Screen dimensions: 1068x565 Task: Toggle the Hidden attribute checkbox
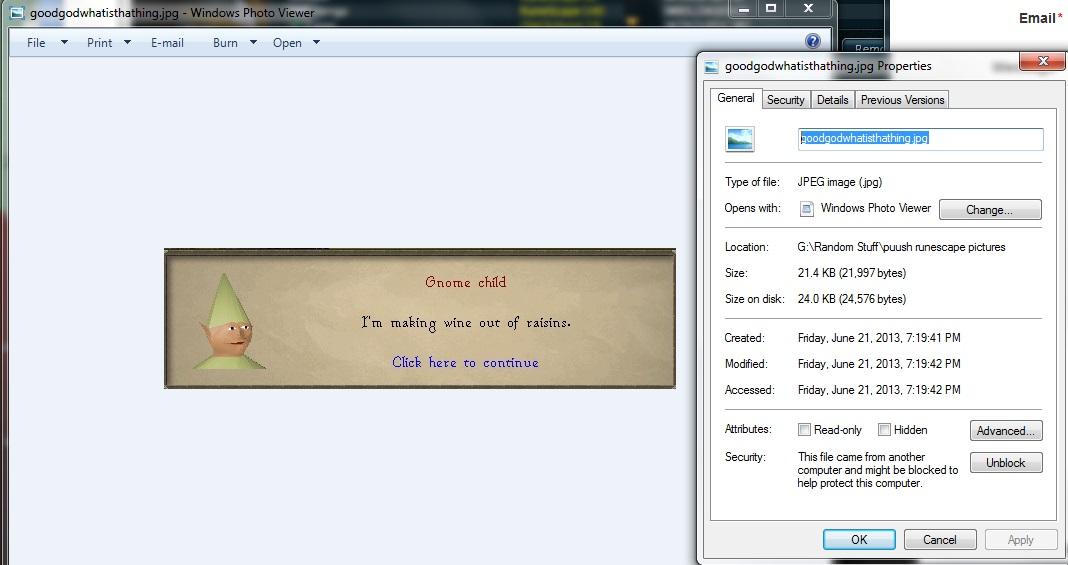click(884, 430)
